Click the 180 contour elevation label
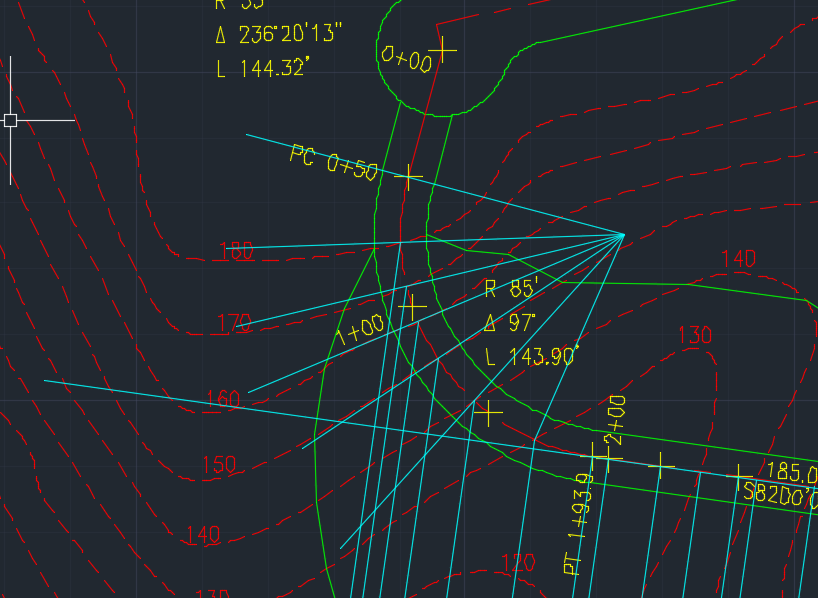The height and width of the screenshot is (598, 818). pos(236,252)
